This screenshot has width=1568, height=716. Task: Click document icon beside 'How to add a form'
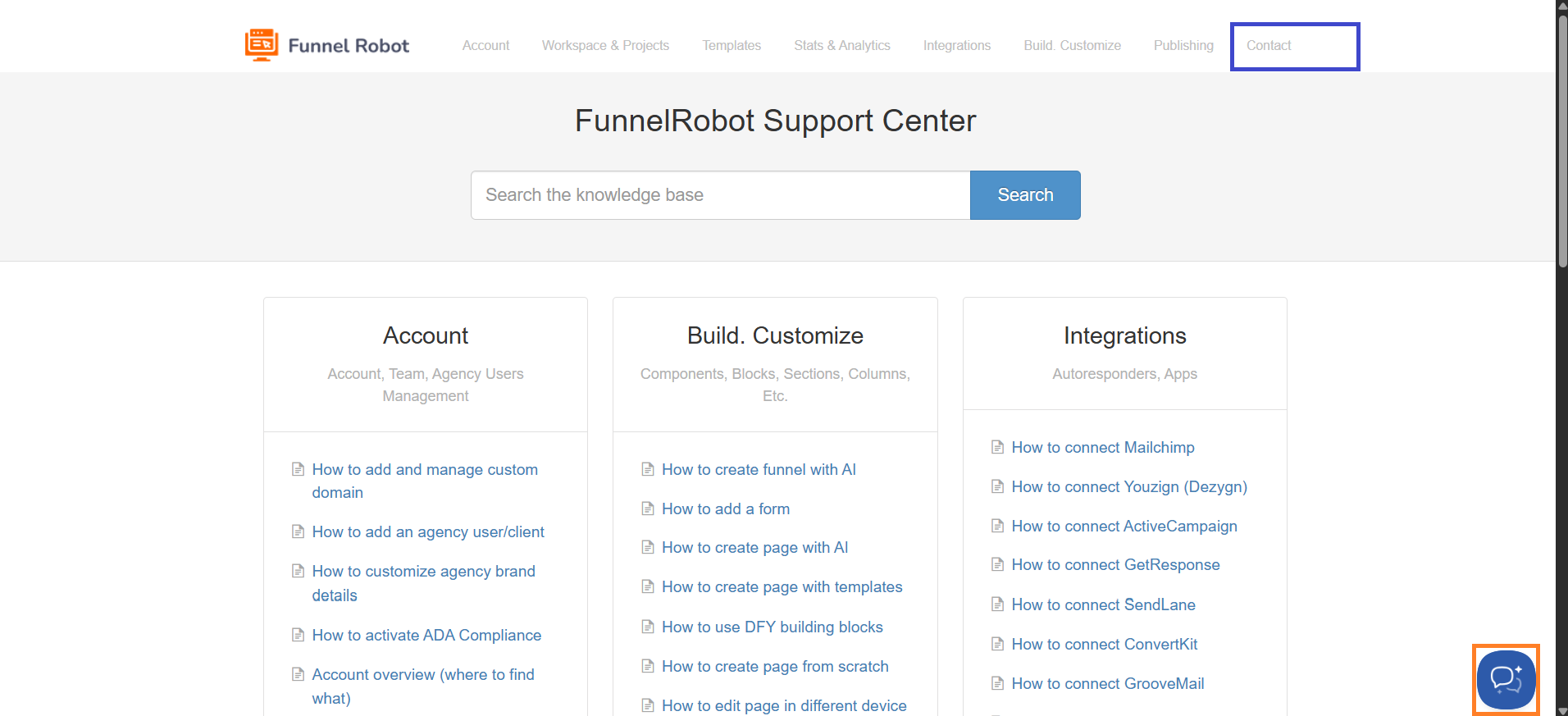tap(648, 508)
